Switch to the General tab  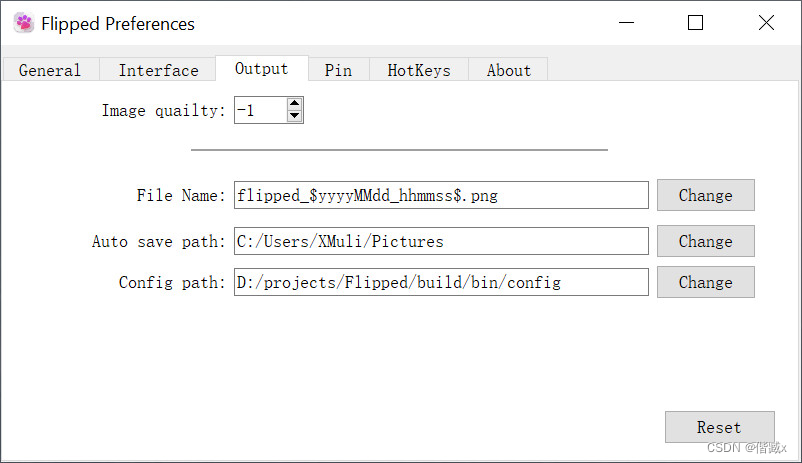point(50,70)
